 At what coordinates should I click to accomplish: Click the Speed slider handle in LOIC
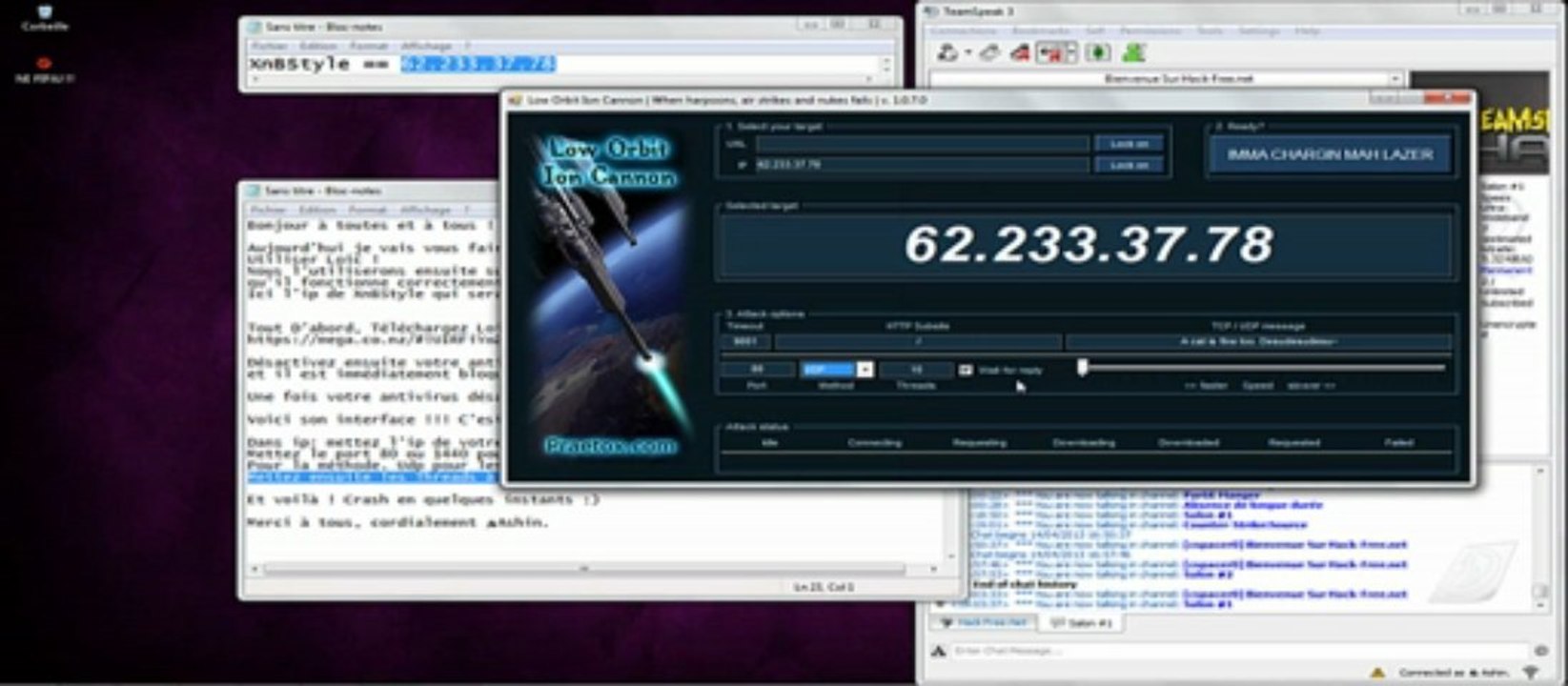click(x=1082, y=368)
